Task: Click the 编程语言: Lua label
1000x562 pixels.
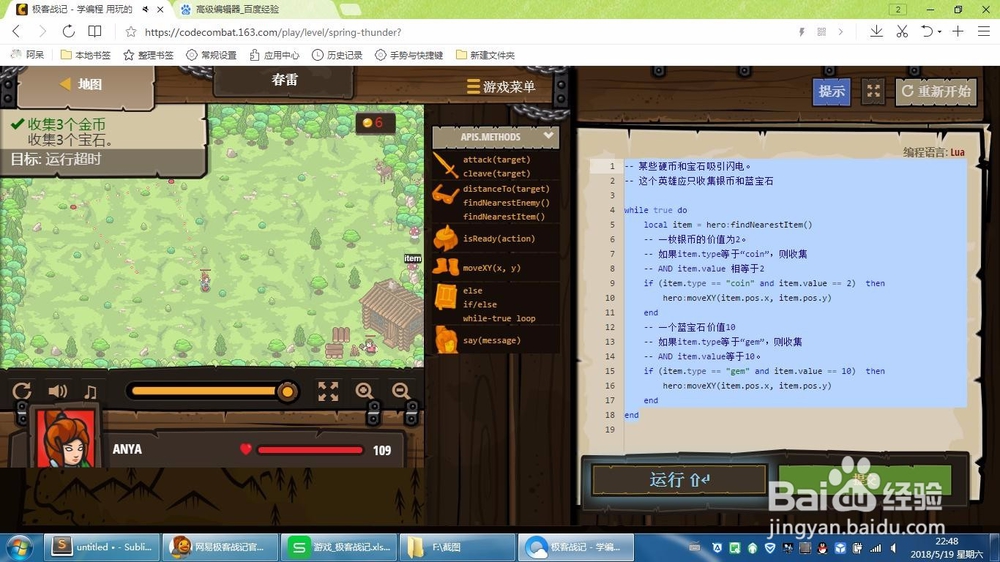Action: 934,152
